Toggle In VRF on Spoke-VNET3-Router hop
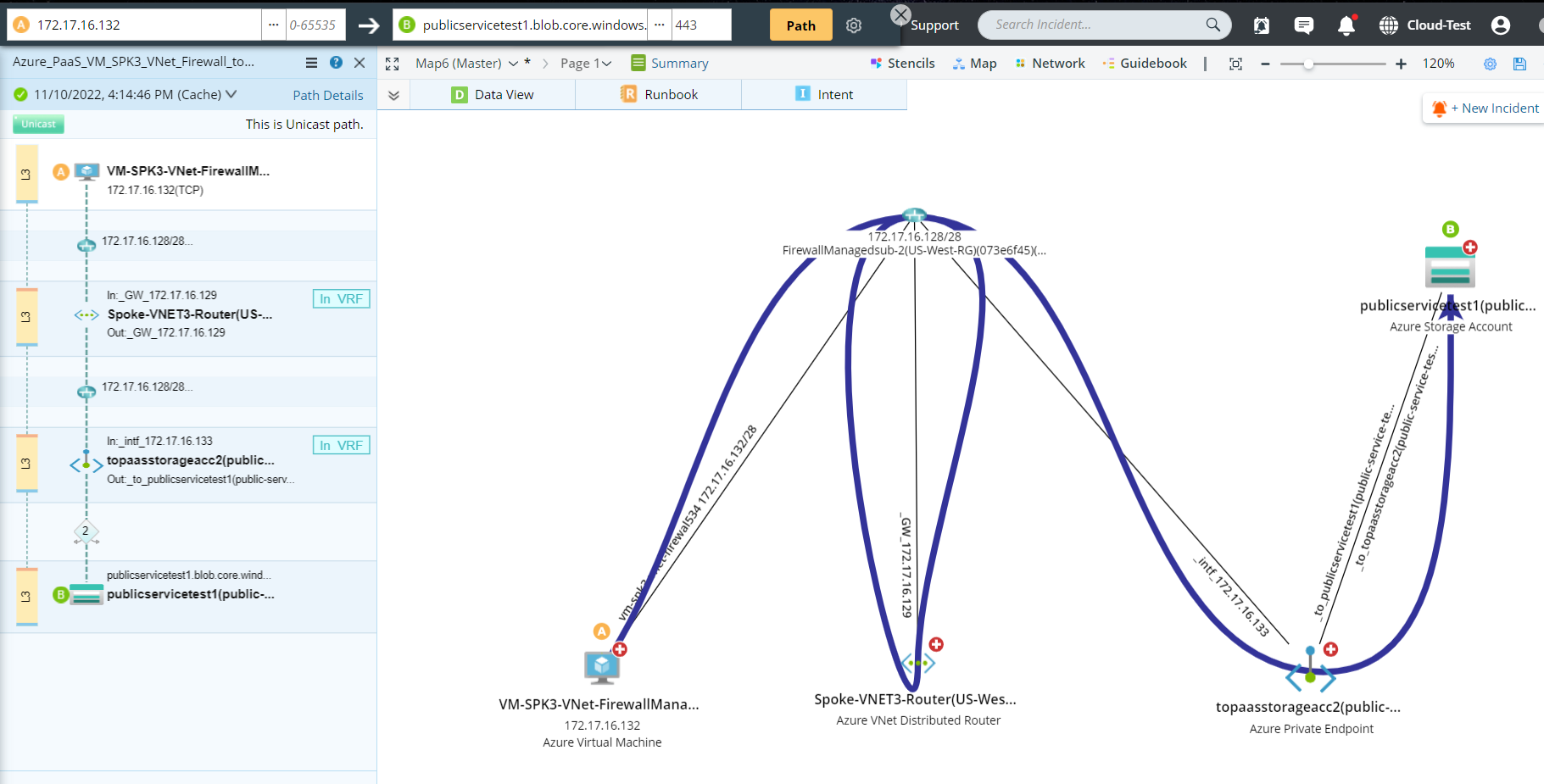1544x784 pixels. [342, 299]
